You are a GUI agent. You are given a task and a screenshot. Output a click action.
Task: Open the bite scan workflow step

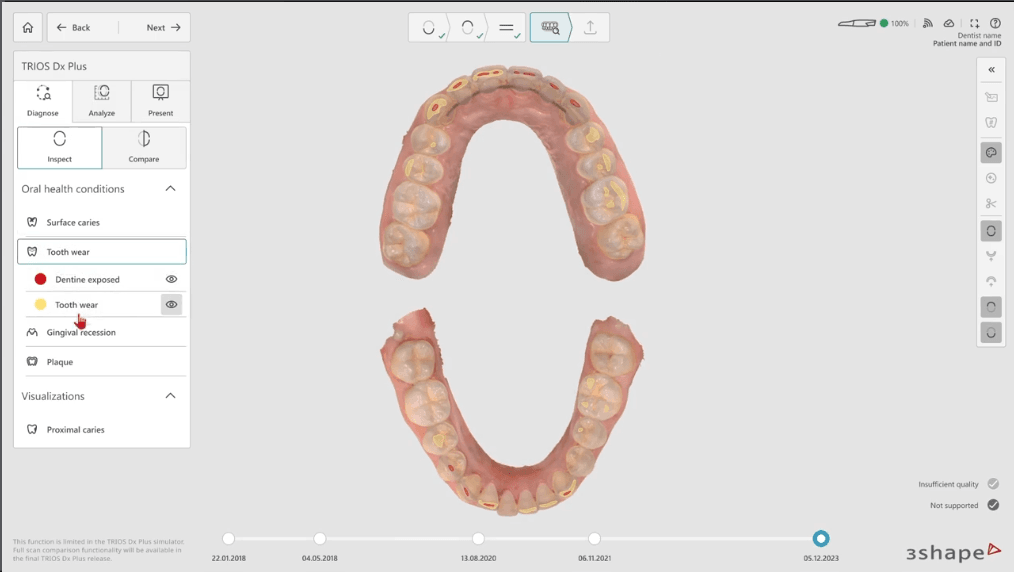pyautogui.click(x=507, y=28)
